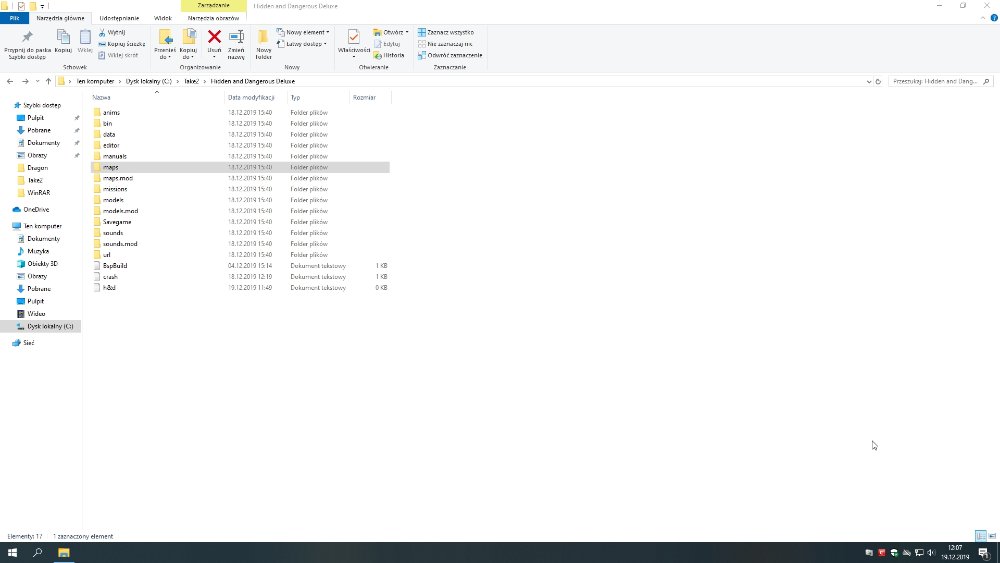Open the Przenieś do dropdown
The image size is (1000, 563).
coord(165,50)
